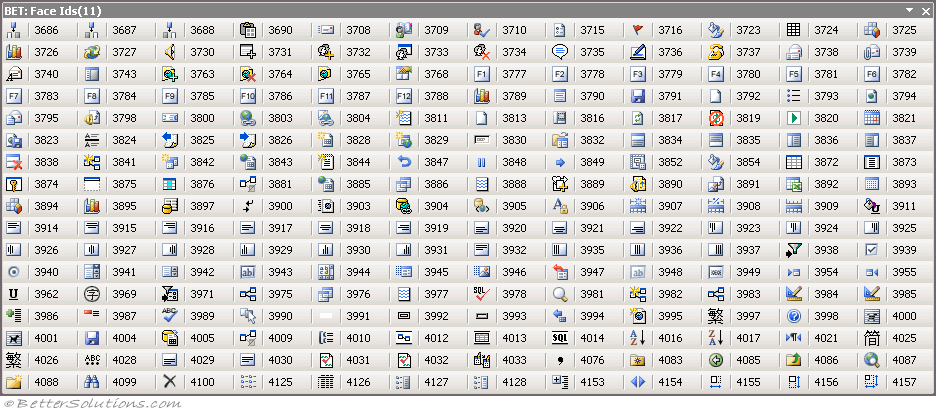This screenshot has width=936, height=411.
Task: Click the magnifying glass icon 3981
Action: point(560,294)
